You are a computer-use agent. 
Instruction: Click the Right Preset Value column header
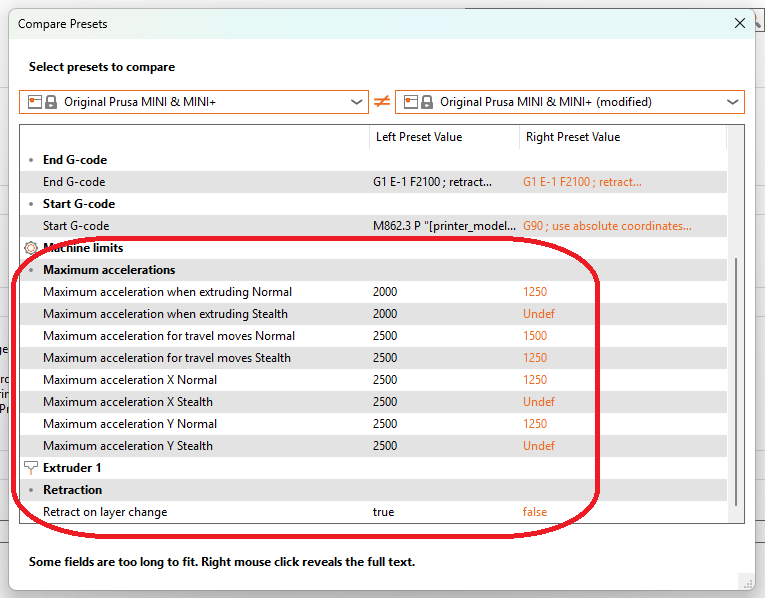[x=571, y=137]
